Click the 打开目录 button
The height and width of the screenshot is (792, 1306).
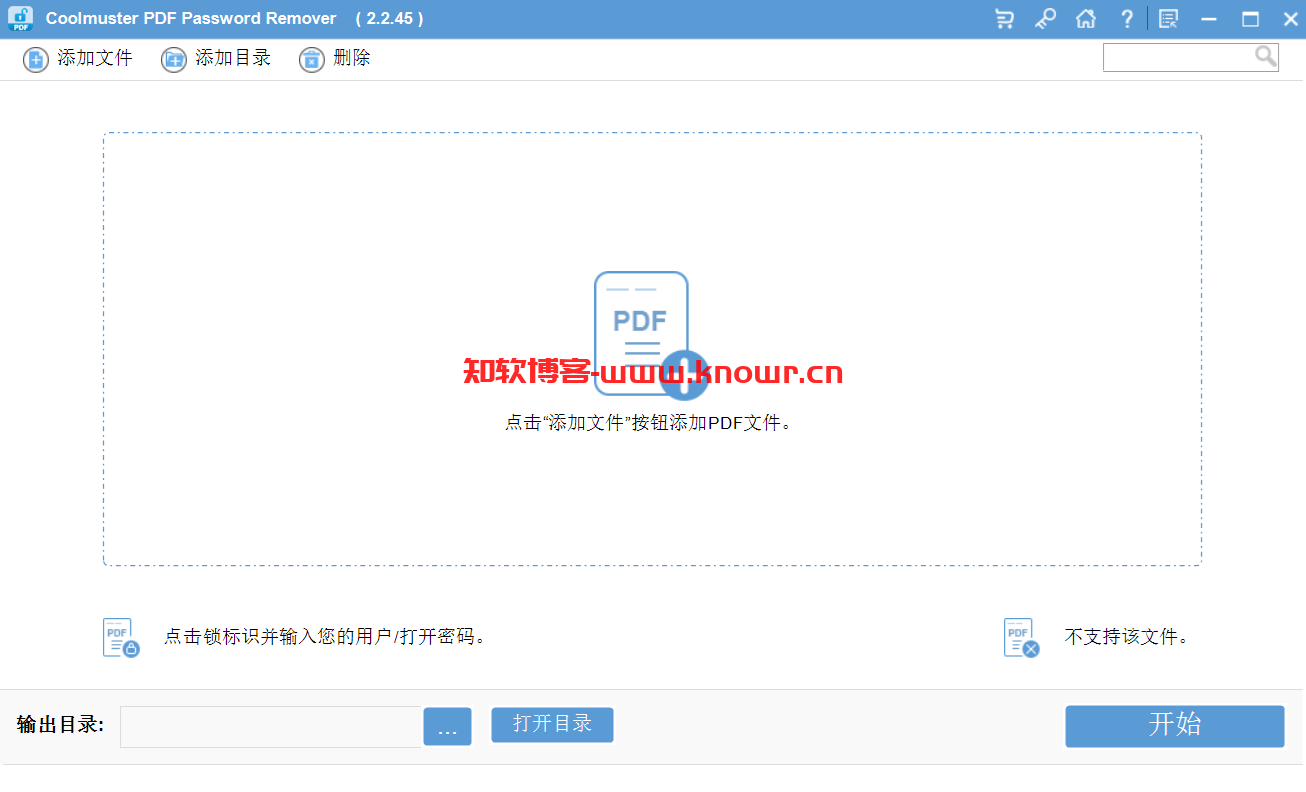(552, 725)
